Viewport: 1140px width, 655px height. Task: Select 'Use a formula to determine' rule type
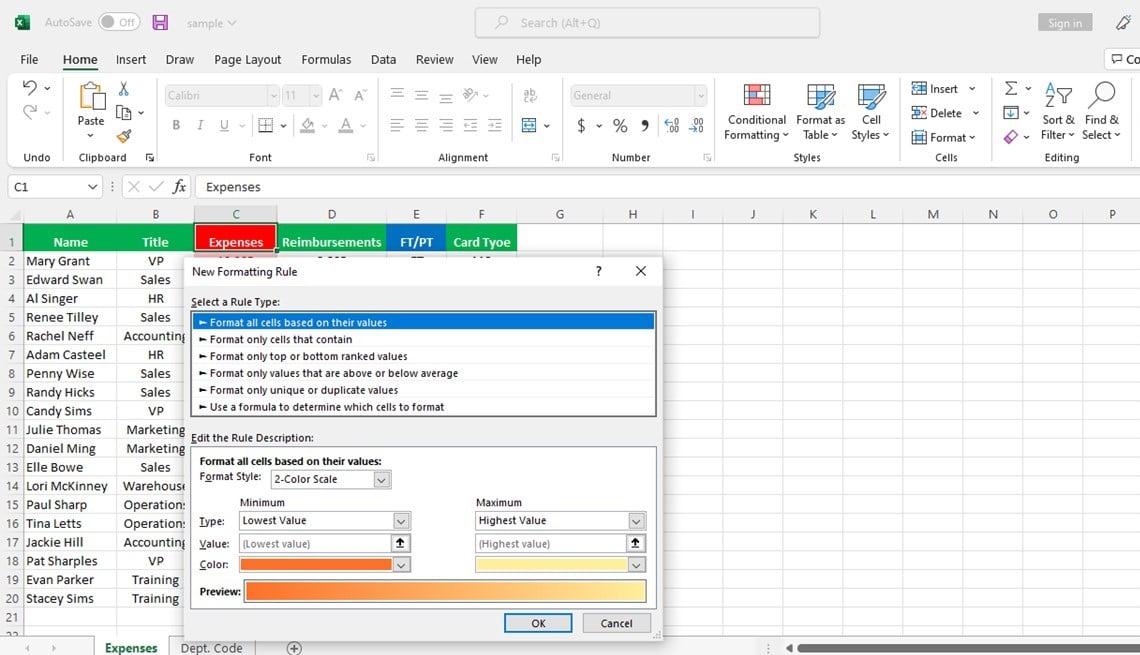(424, 407)
